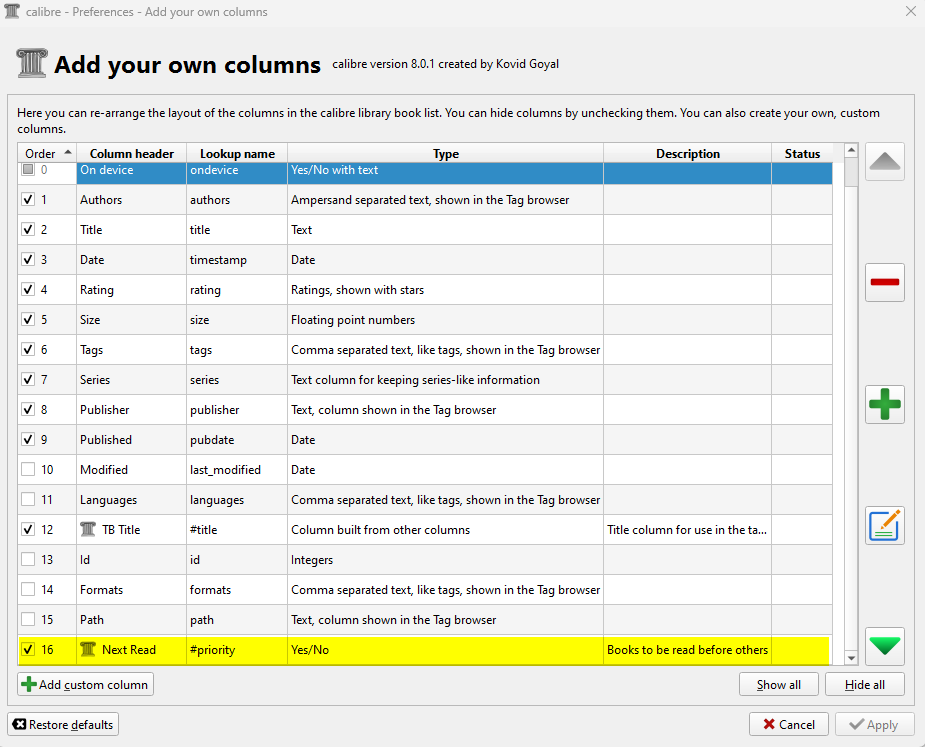The width and height of the screenshot is (925, 747).
Task: Click the '#priority' lookup name cell
Action: pos(237,650)
